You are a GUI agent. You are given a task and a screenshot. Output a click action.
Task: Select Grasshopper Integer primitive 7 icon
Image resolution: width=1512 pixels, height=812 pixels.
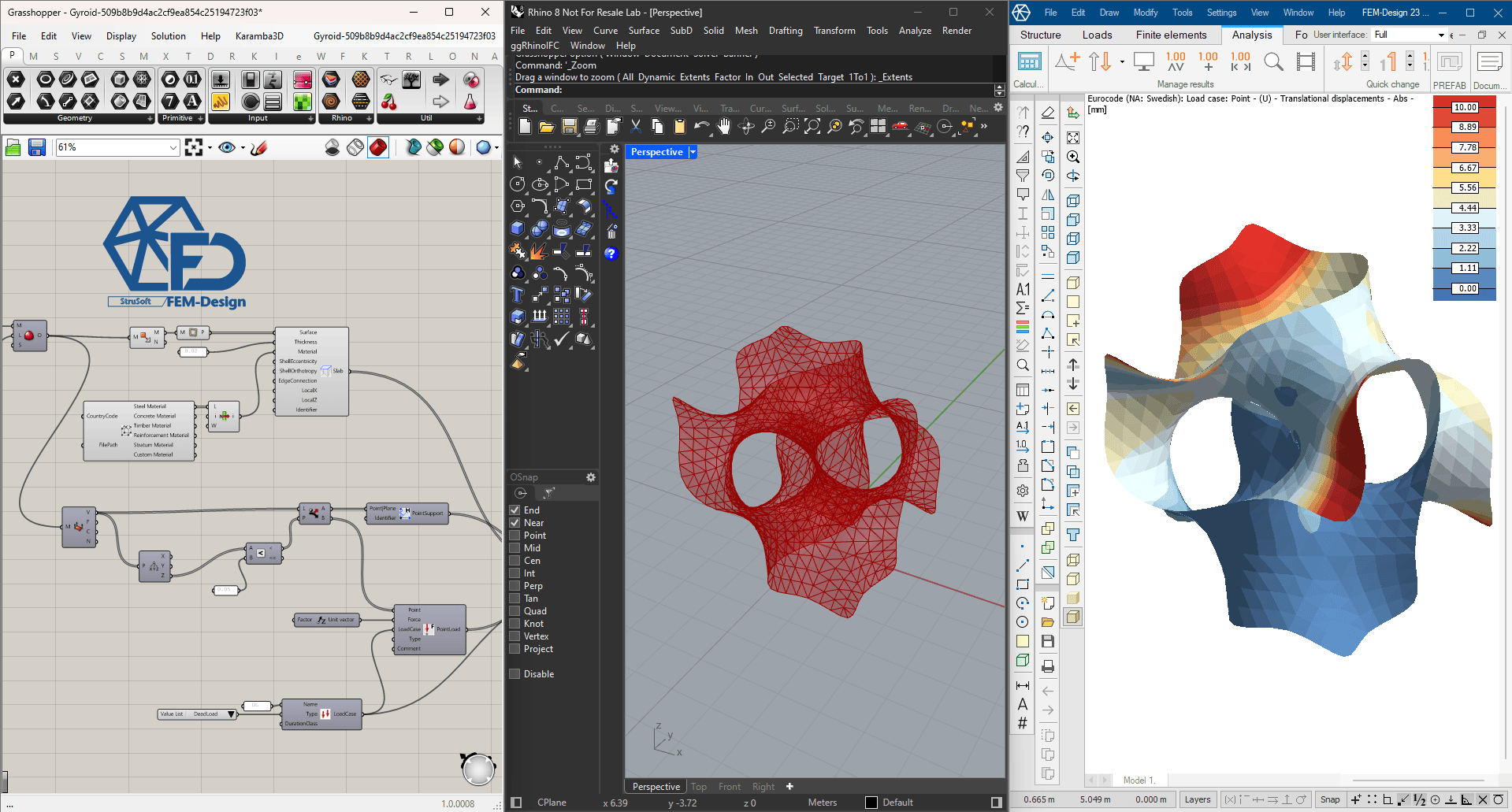tap(170, 101)
